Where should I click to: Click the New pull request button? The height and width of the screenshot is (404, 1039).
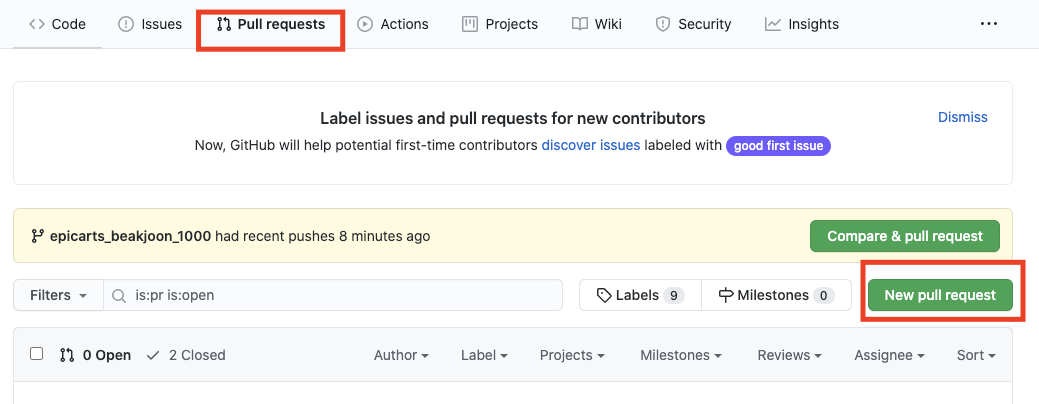tap(940, 295)
